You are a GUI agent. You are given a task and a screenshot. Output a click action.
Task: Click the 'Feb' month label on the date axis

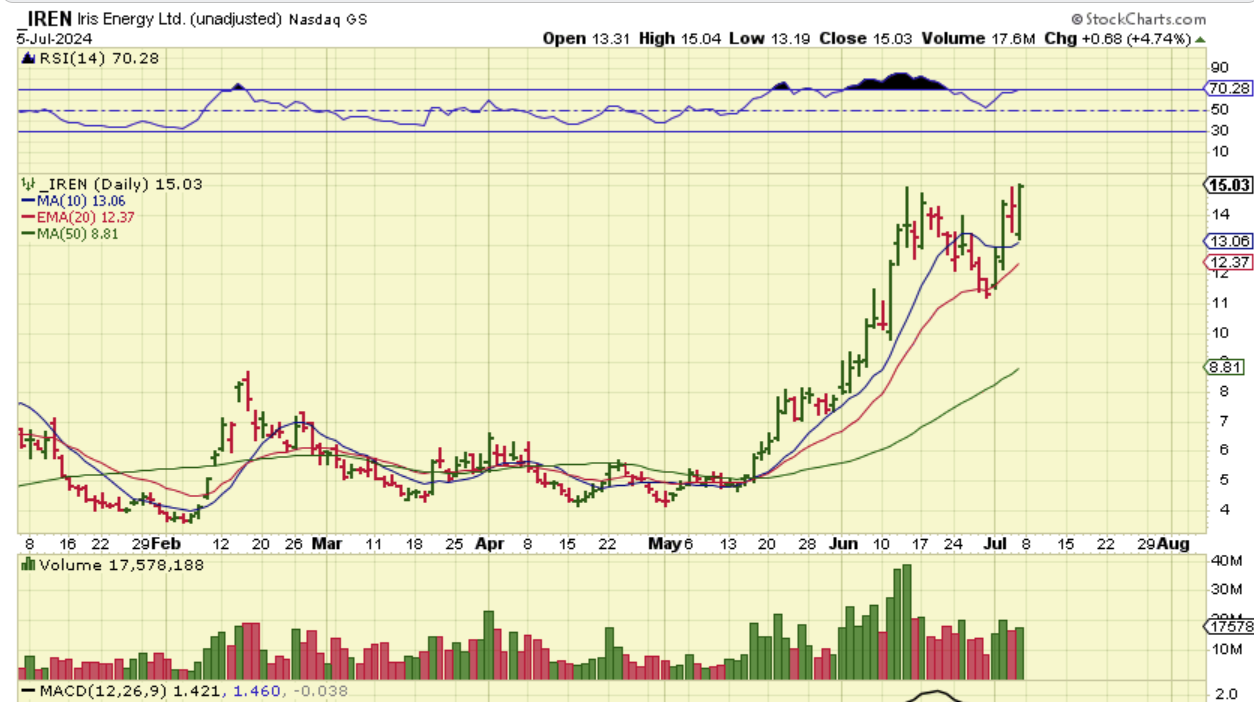click(167, 544)
